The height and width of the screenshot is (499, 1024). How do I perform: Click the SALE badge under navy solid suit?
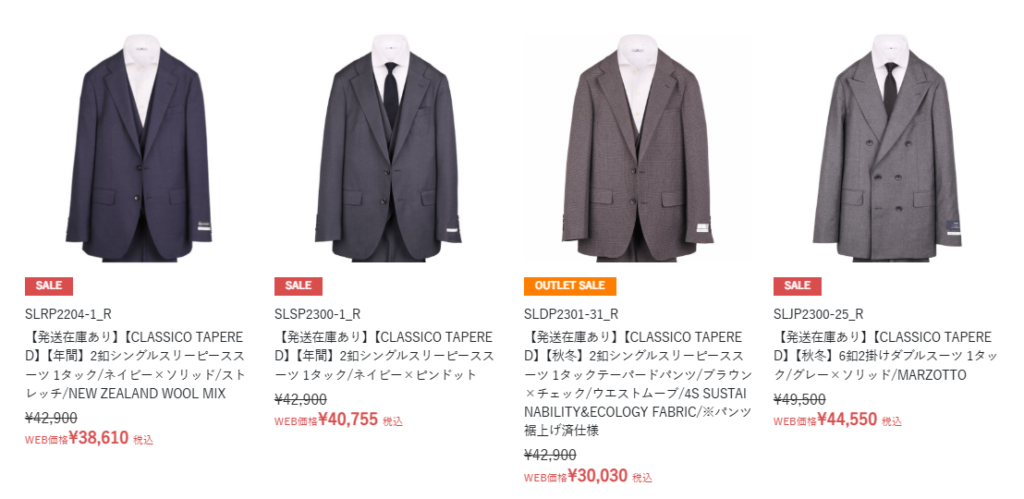(49, 286)
